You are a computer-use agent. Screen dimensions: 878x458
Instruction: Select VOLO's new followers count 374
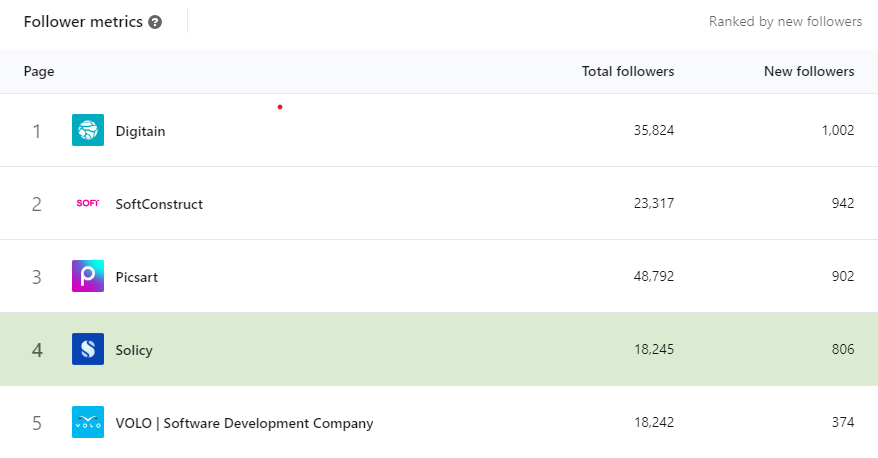point(843,422)
